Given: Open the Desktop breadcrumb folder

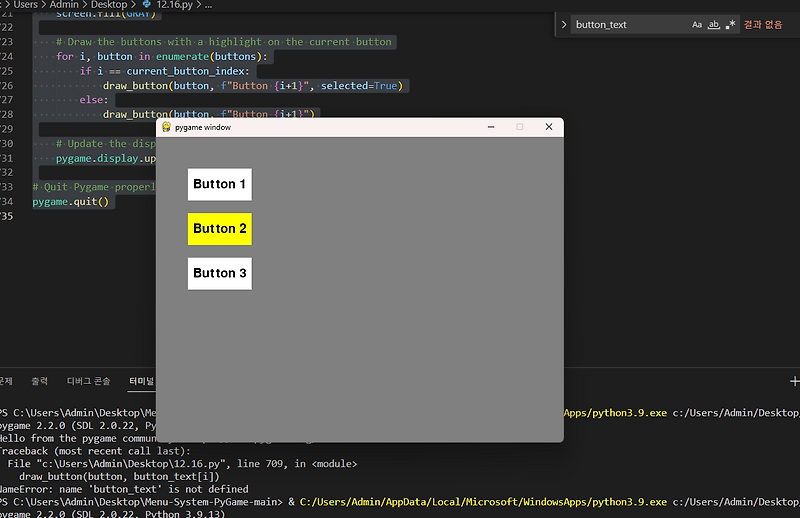Looking at the screenshot, I should pyautogui.click(x=109, y=5).
